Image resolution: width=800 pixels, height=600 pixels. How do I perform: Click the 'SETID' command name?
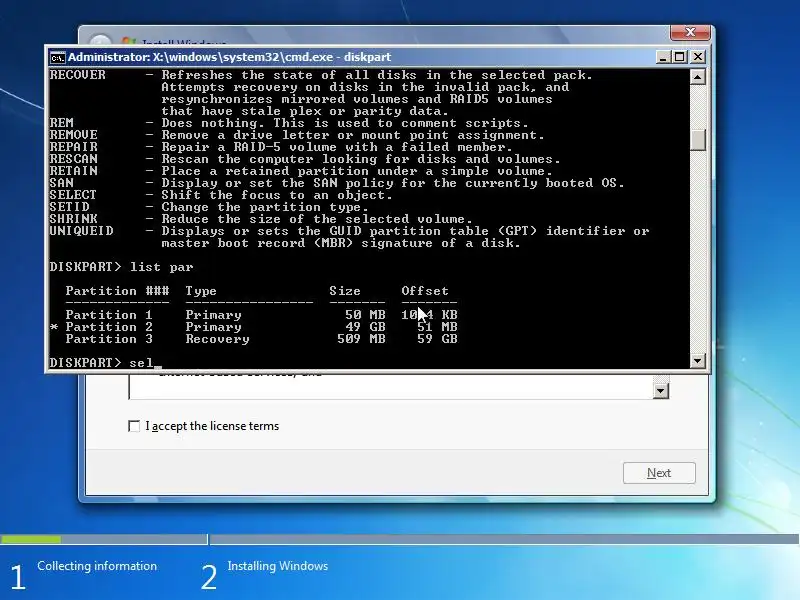tap(69, 207)
